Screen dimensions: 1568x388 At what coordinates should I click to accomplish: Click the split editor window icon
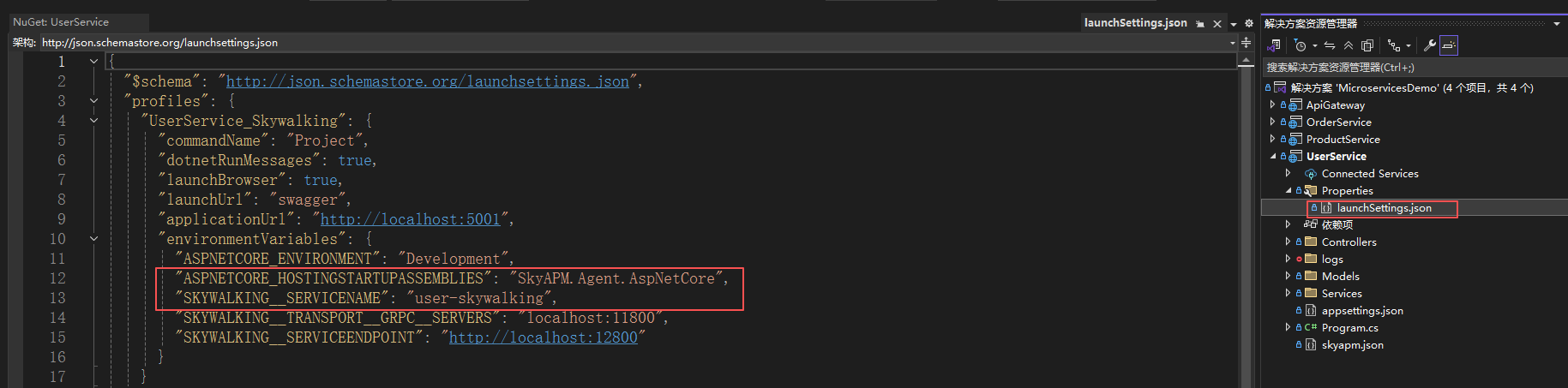pyautogui.click(x=1246, y=42)
